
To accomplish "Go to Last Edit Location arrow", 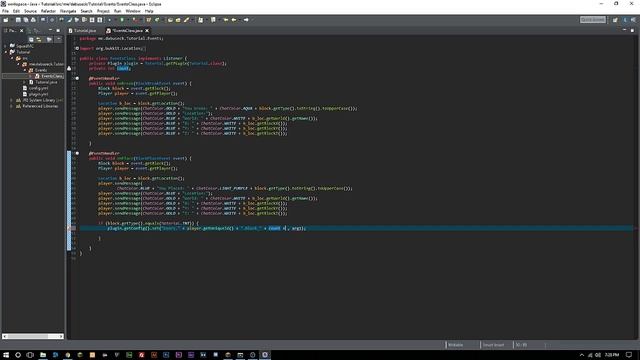I will [226, 20].
